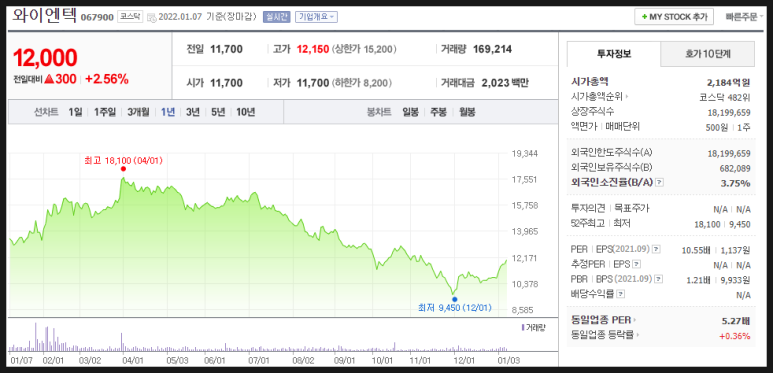Select the 1일 line chart range
Image resolution: width=773 pixels, height=373 pixels.
[75, 112]
